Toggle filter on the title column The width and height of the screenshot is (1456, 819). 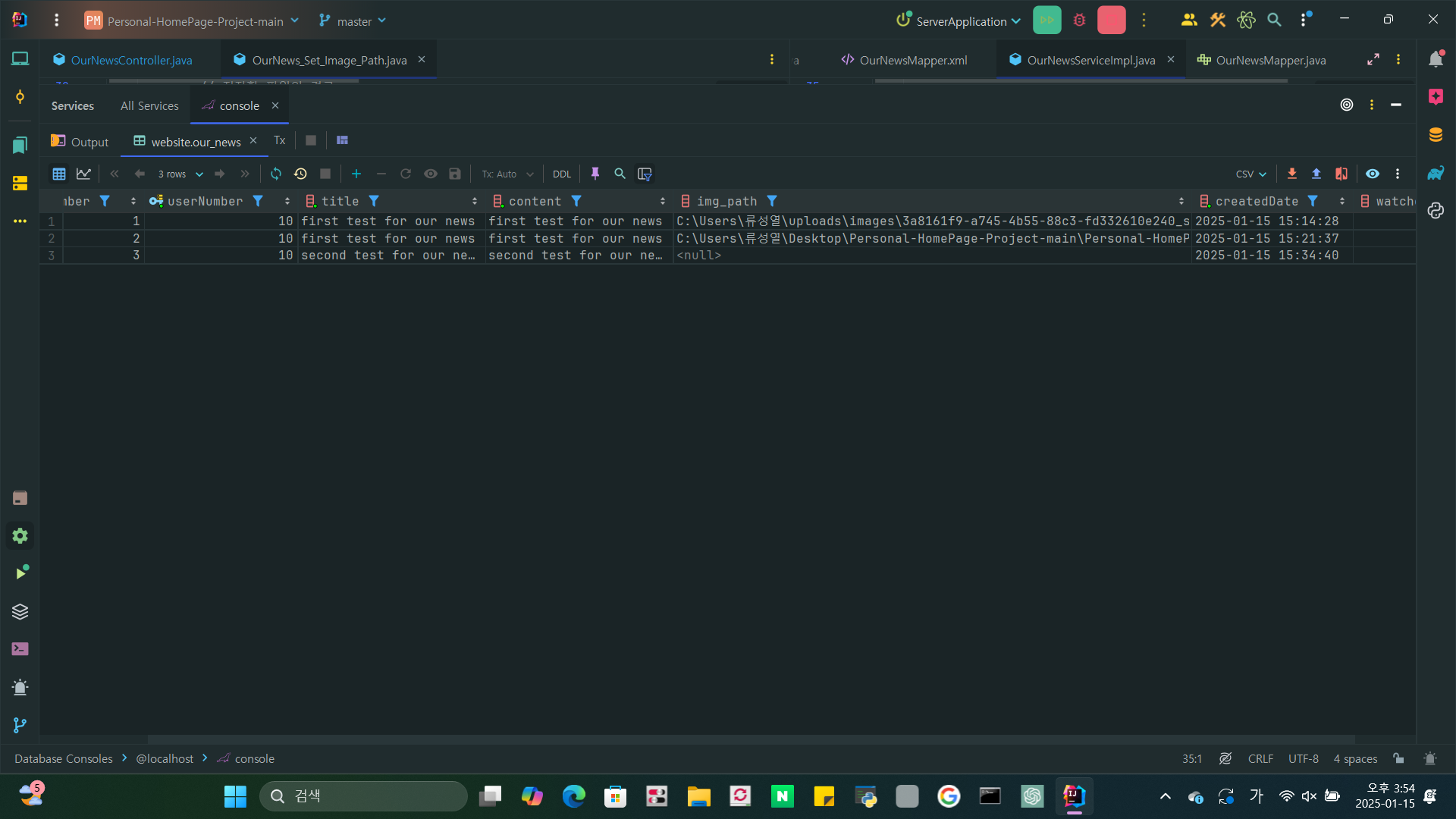pos(374,201)
